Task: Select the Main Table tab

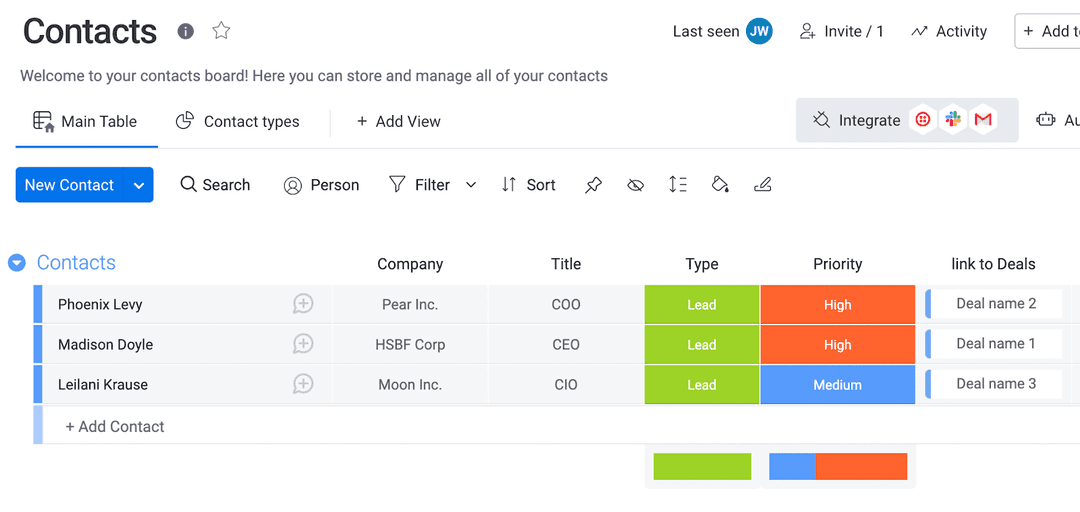Action: [x=85, y=121]
